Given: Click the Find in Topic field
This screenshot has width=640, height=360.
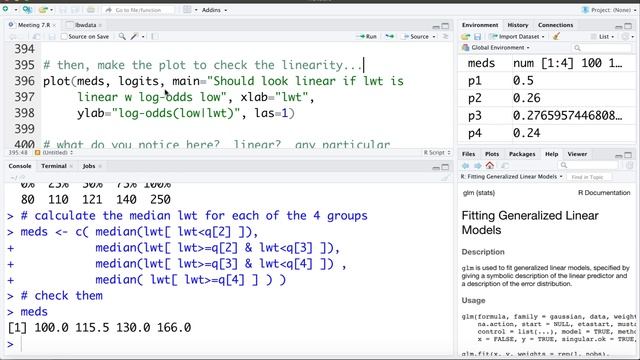Looking at the screenshot, I should 589,177.
